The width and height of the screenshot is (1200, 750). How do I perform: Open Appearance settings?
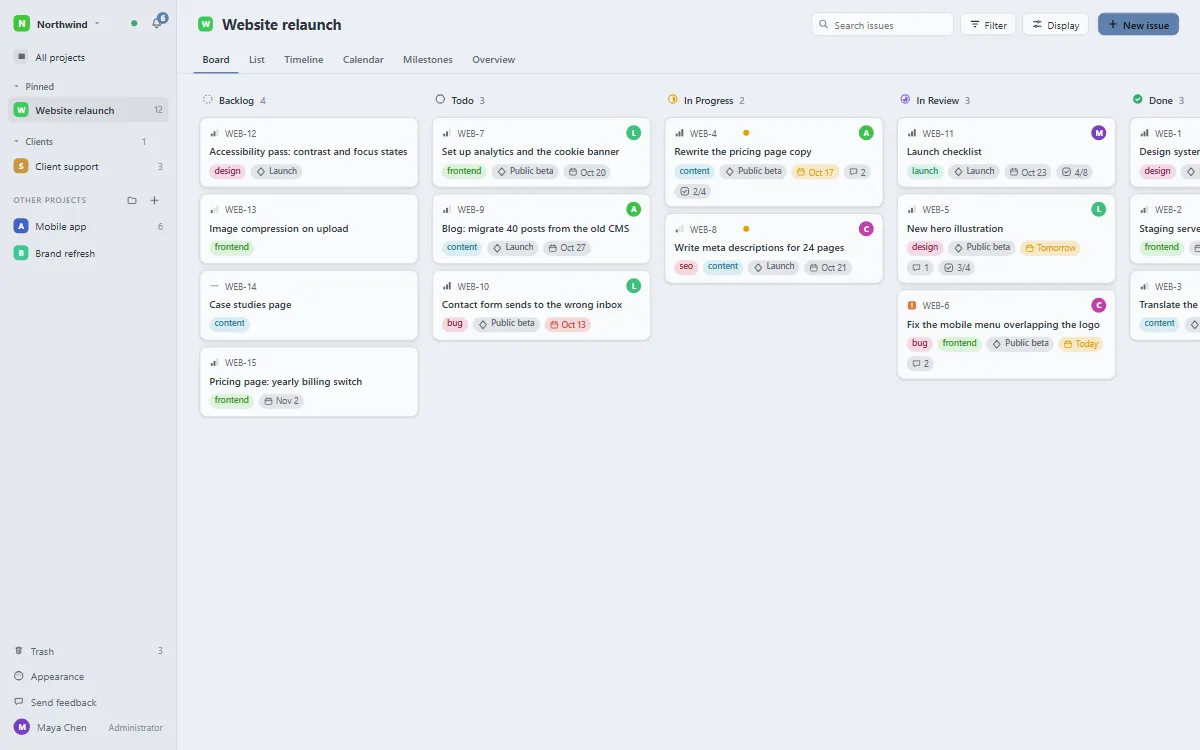point(88,677)
